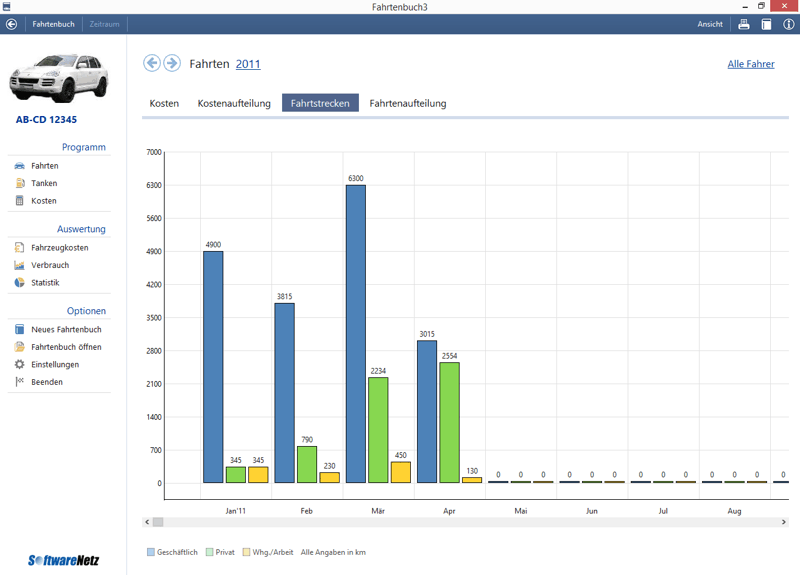Viewport: 800px width, 575px height.
Task: Go back with the top-left arrow icon
Action: [x=11, y=24]
